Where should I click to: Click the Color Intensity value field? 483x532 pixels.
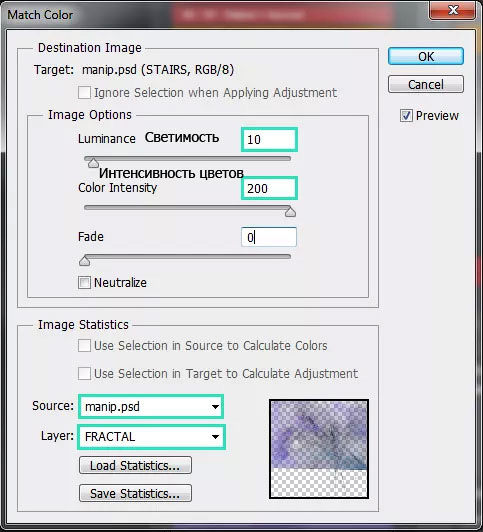click(x=269, y=188)
